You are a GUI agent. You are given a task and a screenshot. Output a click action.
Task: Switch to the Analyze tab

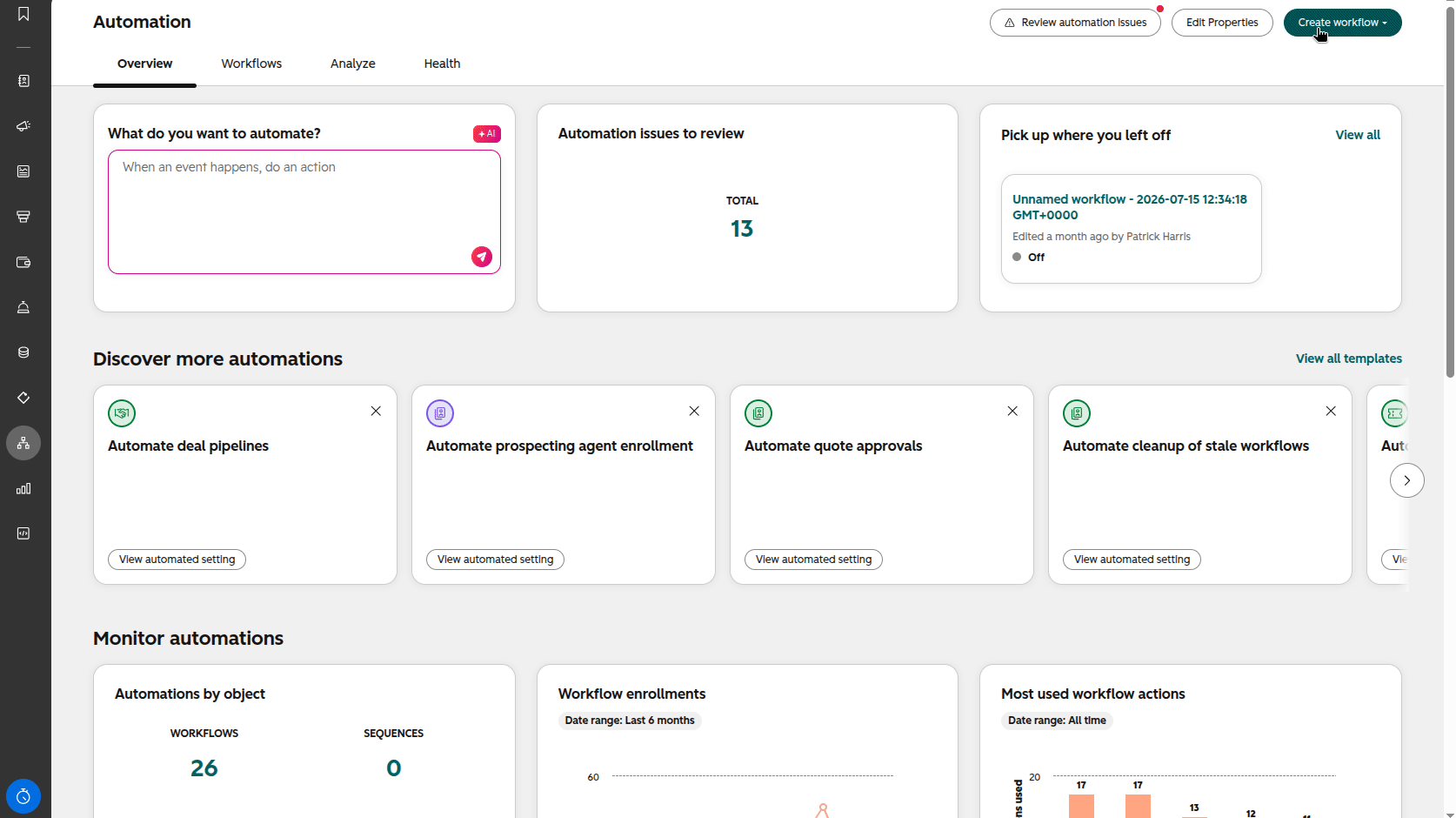pos(353,64)
